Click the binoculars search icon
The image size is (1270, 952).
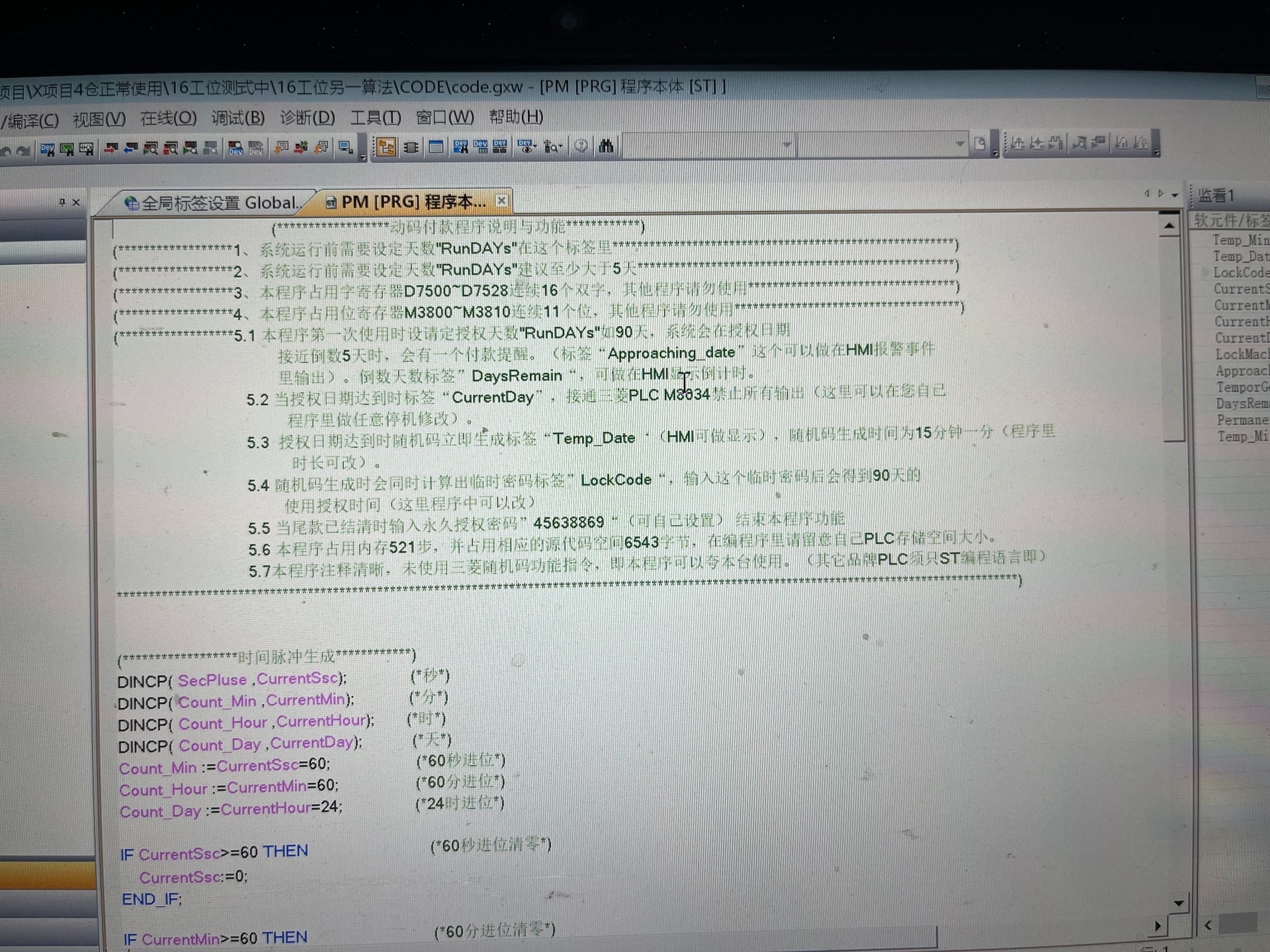606,146
